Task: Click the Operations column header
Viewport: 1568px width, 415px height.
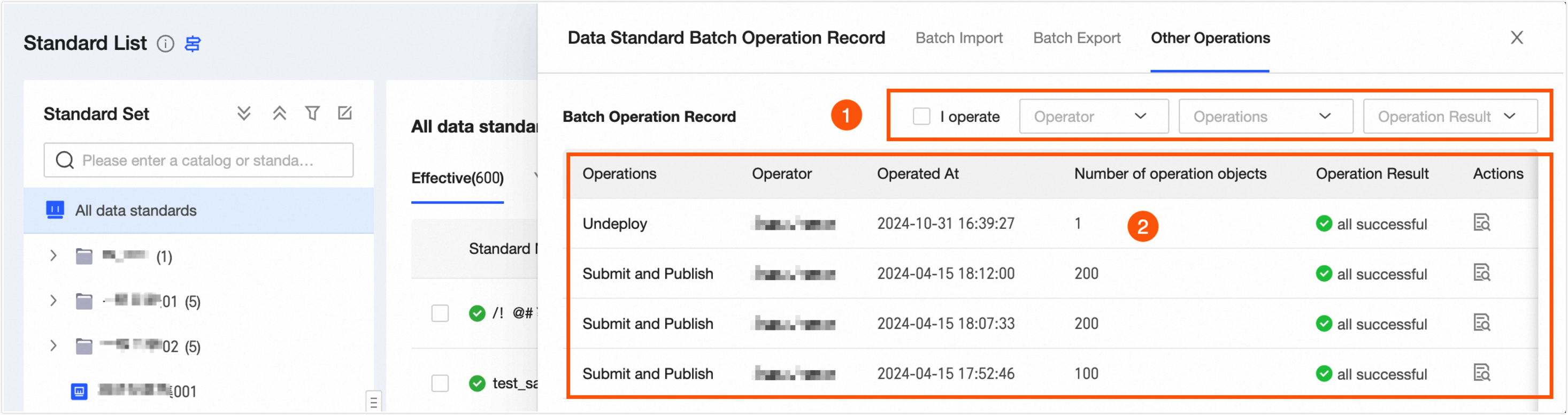Action: click(x=619, y=174)
